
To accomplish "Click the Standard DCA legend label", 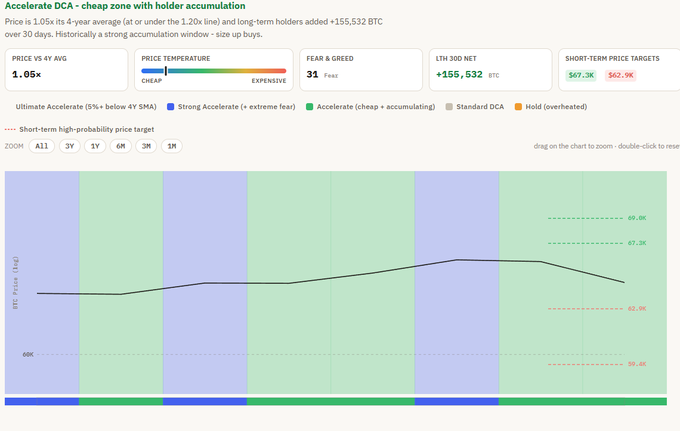I will [x=480, y=107].
